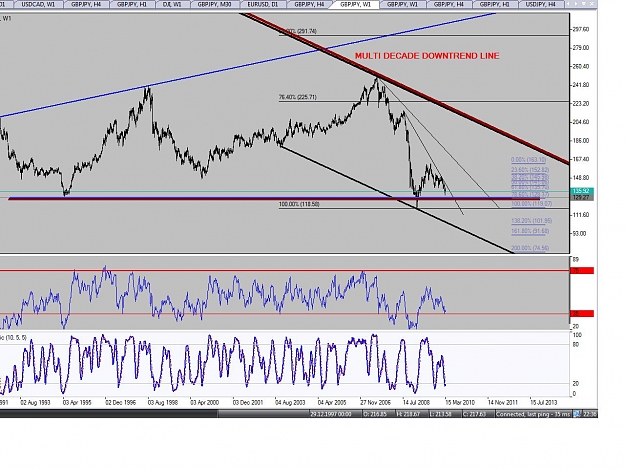Select the GBPJPY, M30 chart tab
625x469 pixels.
point(214,4)
